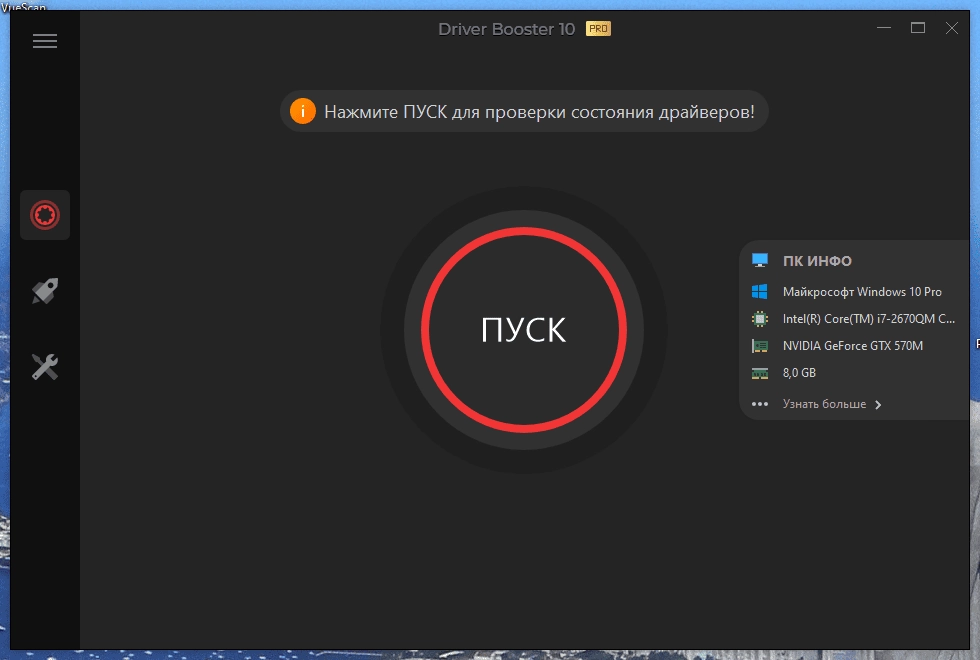The image size is (980, 660).
Task: Expand the chevron next to Узнать больше
Action: pos(878,404)
